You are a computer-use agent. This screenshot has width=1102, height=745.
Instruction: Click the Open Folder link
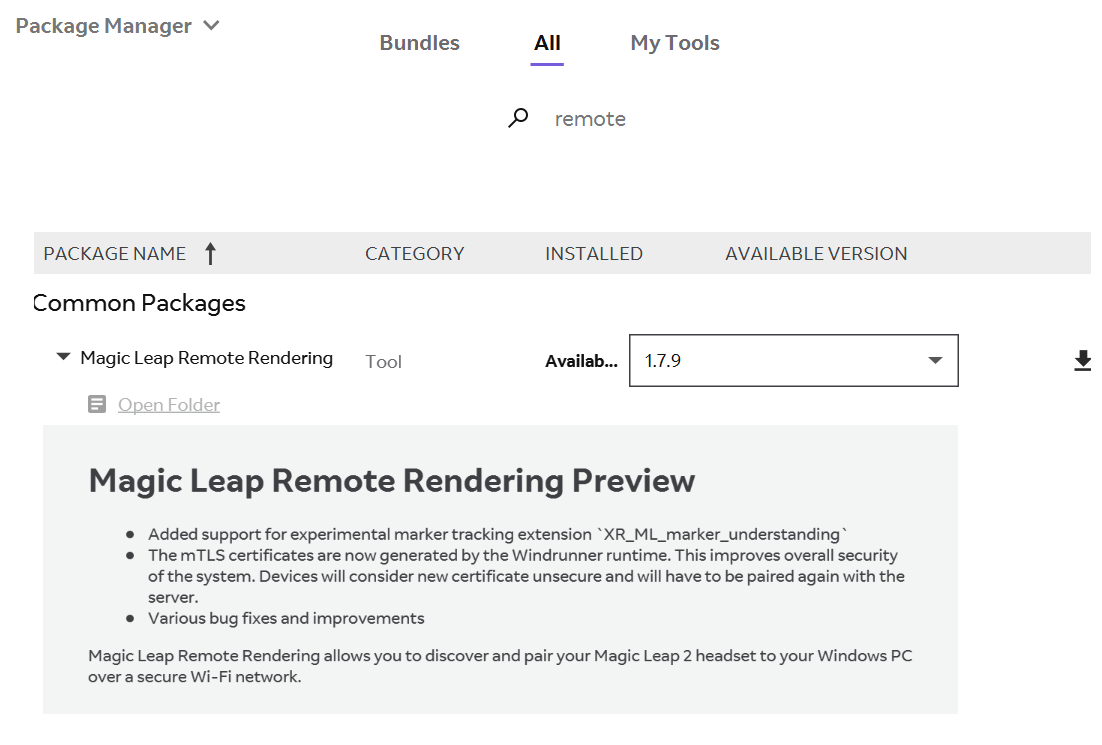point(168,404)
